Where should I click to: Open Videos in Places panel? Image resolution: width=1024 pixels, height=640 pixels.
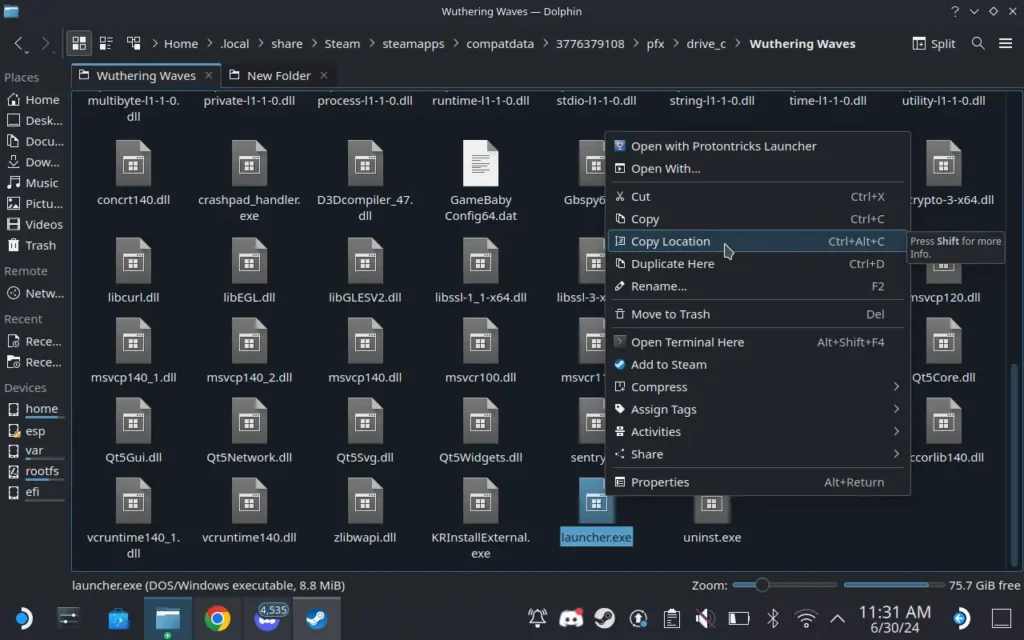coord(34,225)
